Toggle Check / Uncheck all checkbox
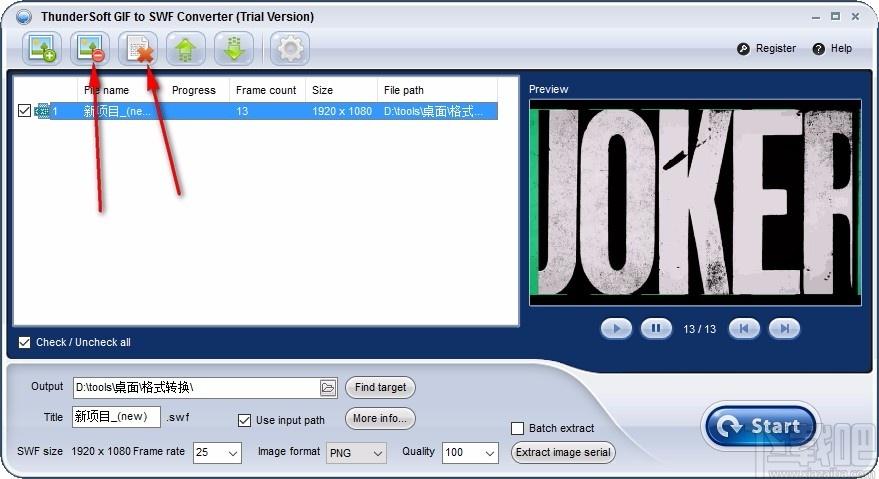879x479 pixels. pyautogui.click(x=24, y=342)
